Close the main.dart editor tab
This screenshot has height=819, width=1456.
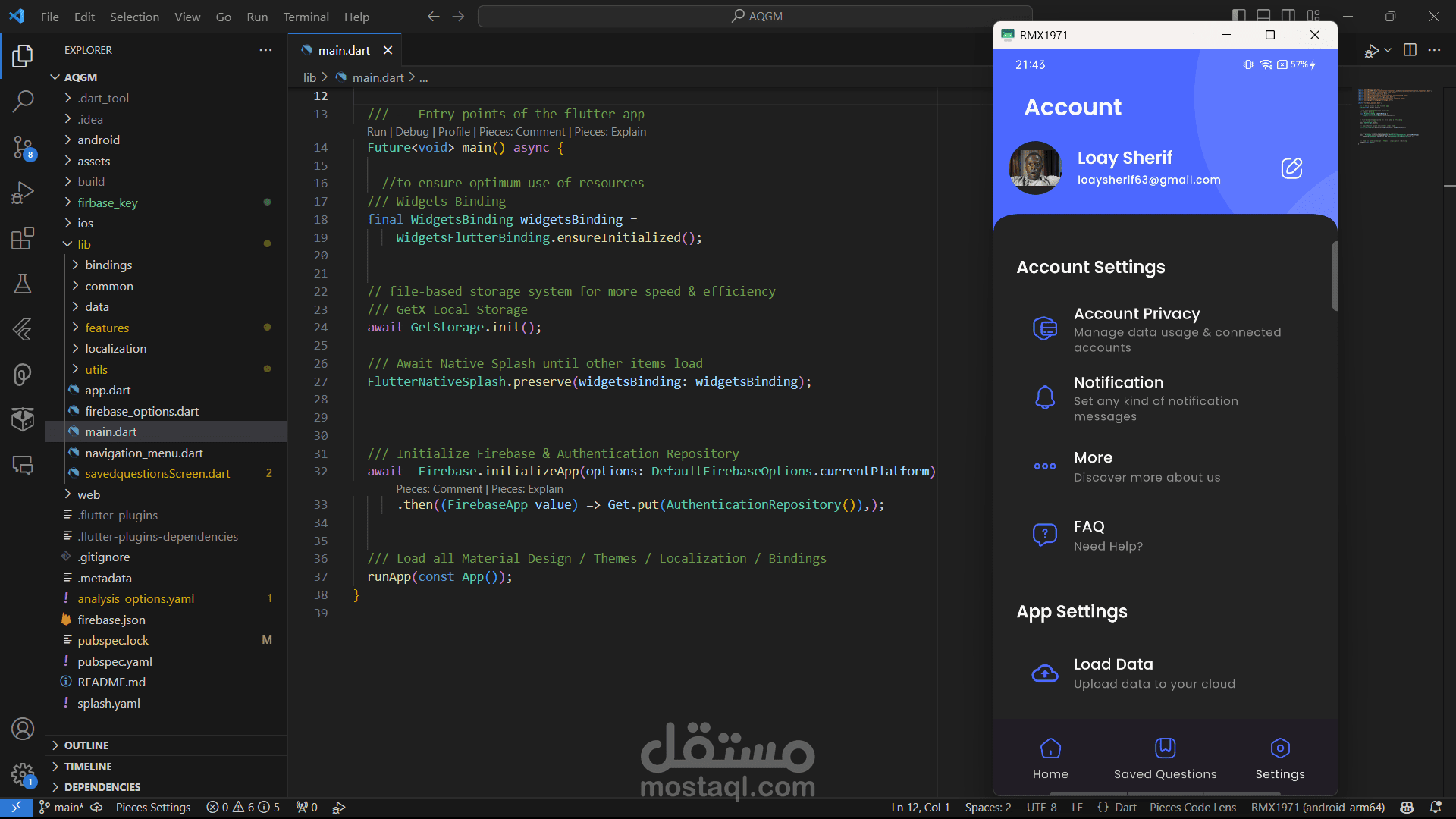(388, 50)
